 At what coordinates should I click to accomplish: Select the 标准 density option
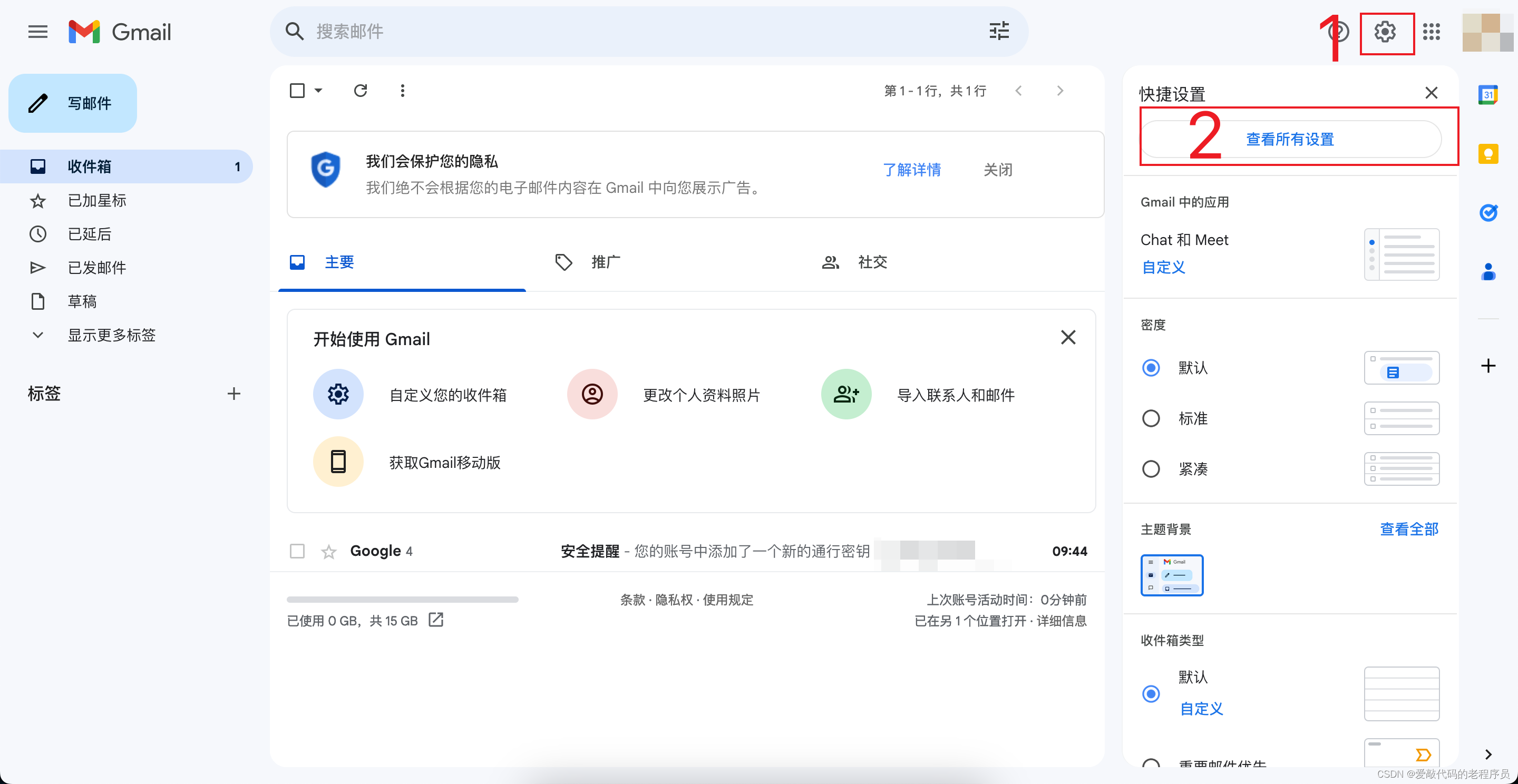(x=1151, y=419)
